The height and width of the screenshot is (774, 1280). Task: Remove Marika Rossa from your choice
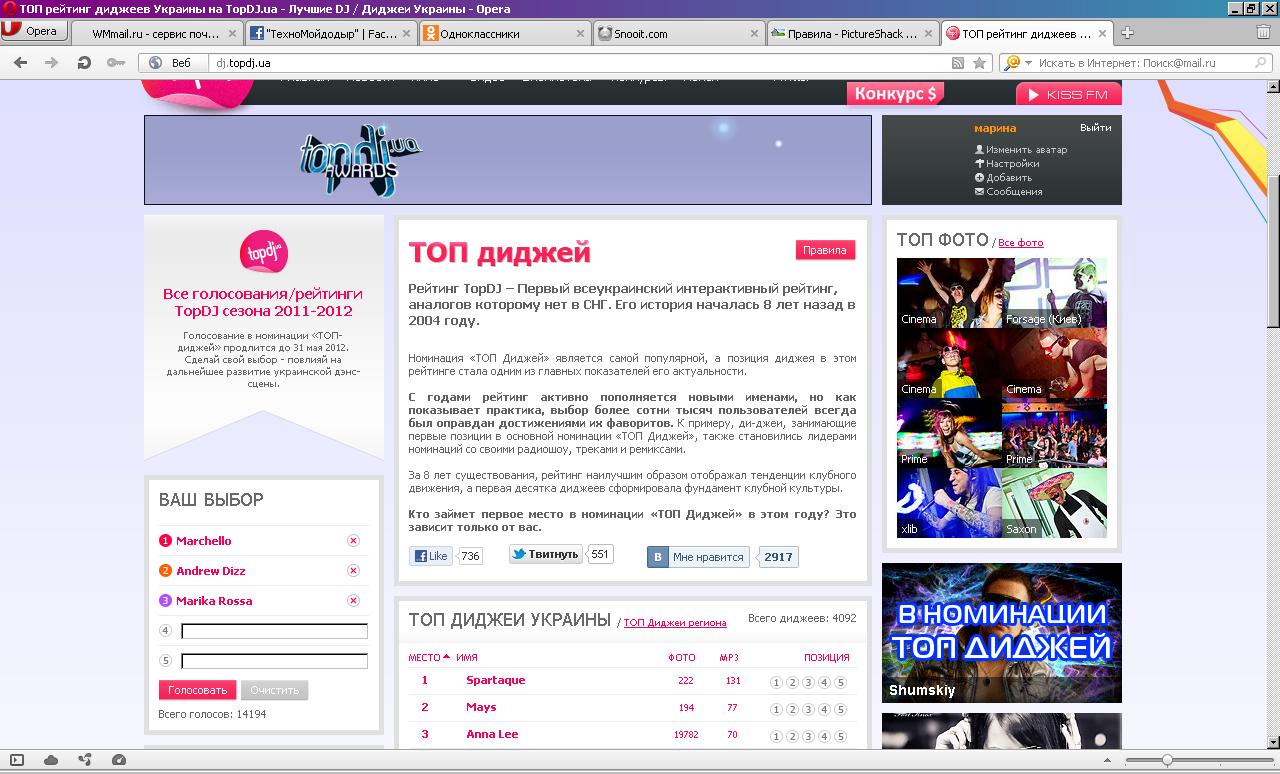[353, 601]
